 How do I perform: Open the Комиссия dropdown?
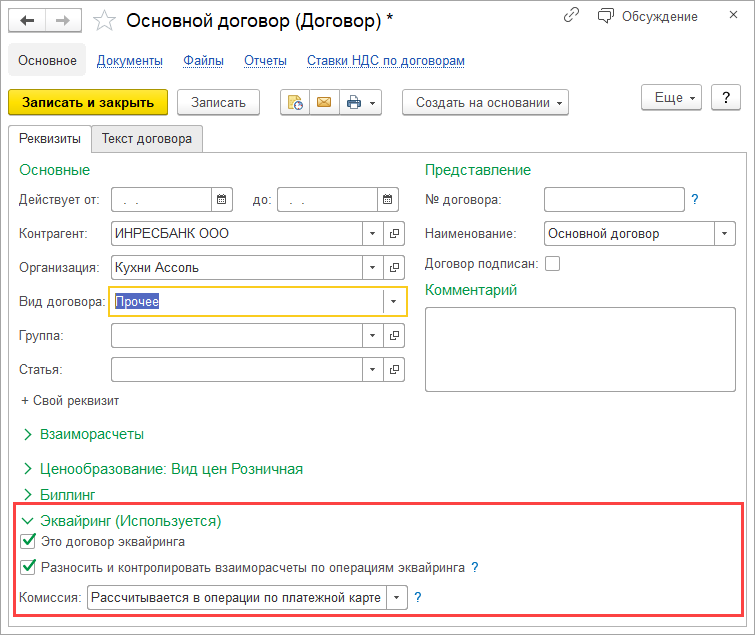click(x=397, y=597)
